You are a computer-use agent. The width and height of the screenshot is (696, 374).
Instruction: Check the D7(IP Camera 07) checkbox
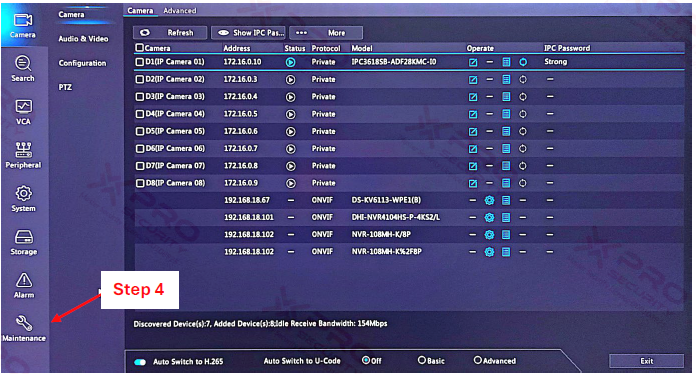tap(139, 166)
